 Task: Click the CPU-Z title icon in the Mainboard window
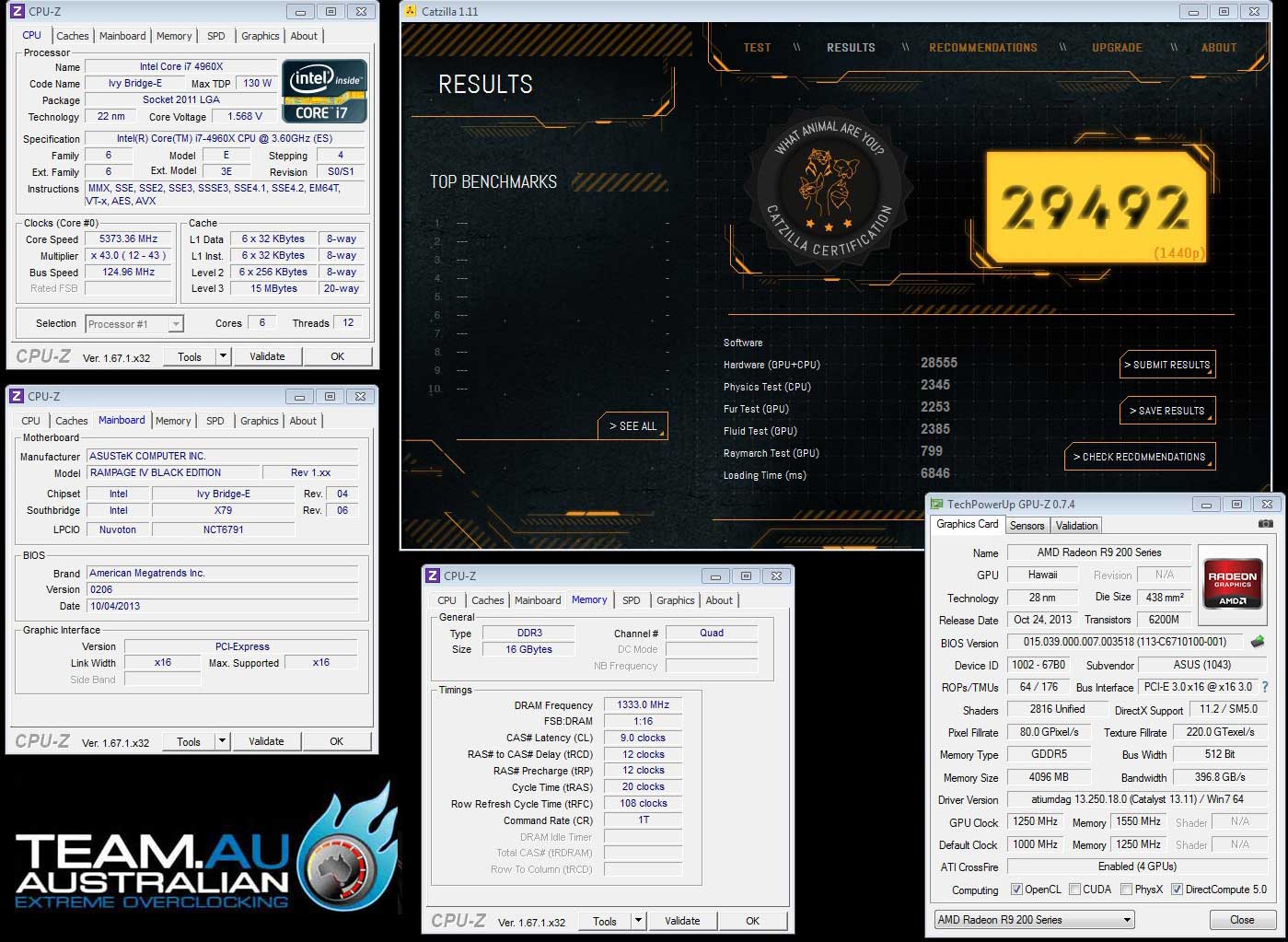[17, 396]
